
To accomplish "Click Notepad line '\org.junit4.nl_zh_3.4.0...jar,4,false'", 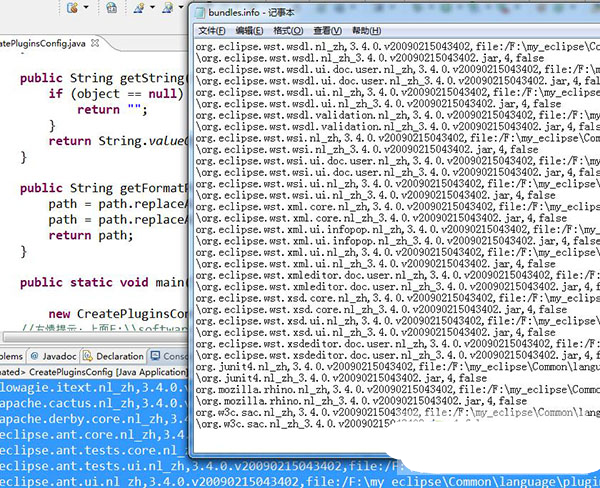I will coord(341,378).
